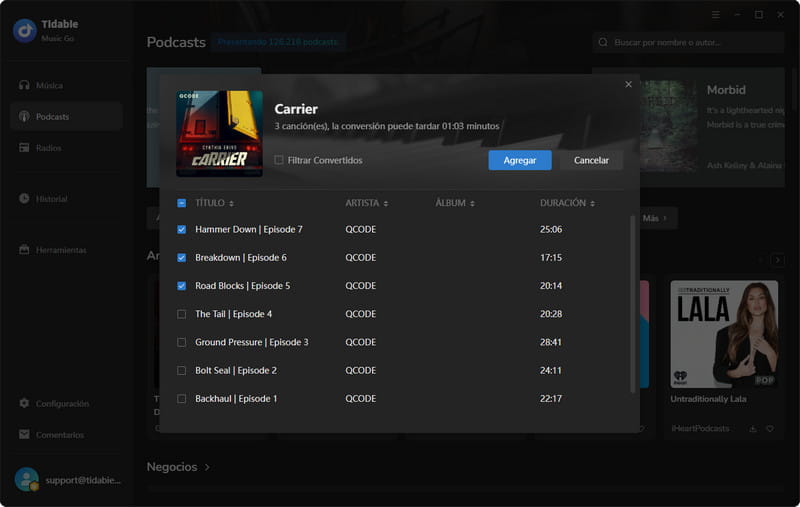The height and width of the screenshot is (507, 800).
Task: Click the Carrier podcast cover art
Action: (219, 134)
